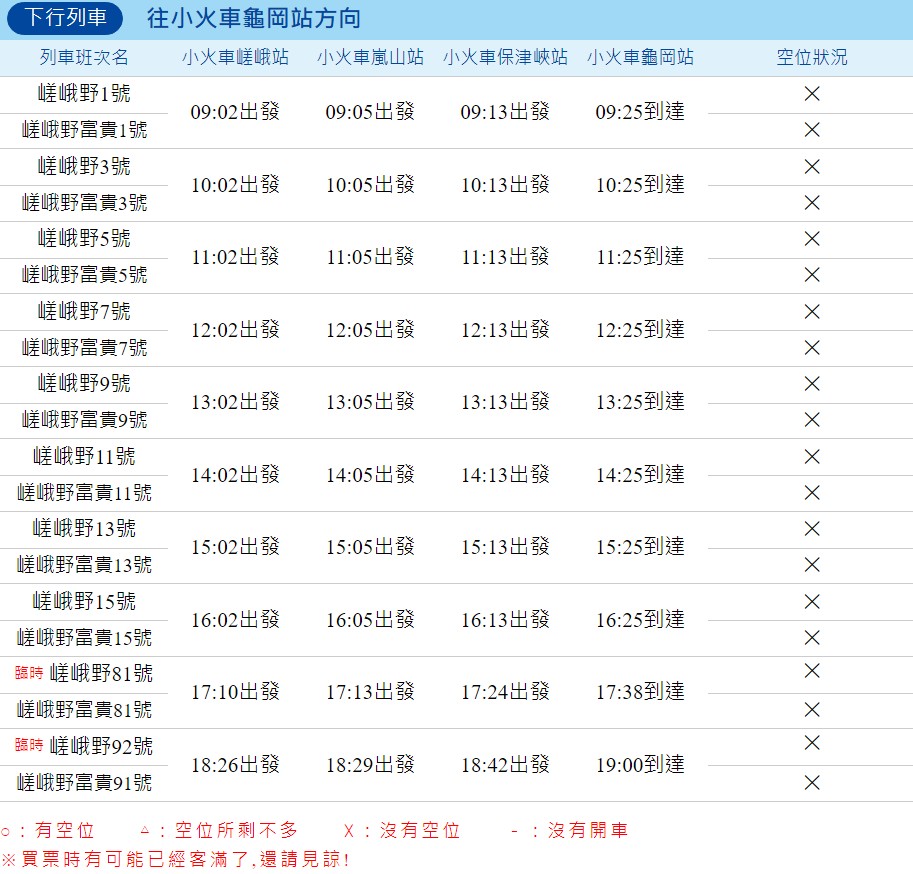Click the sold-out X for 嵯峨野富貴11號
Image resolution: width=913 pixels, height=874 pixels.
coord(812,493)
